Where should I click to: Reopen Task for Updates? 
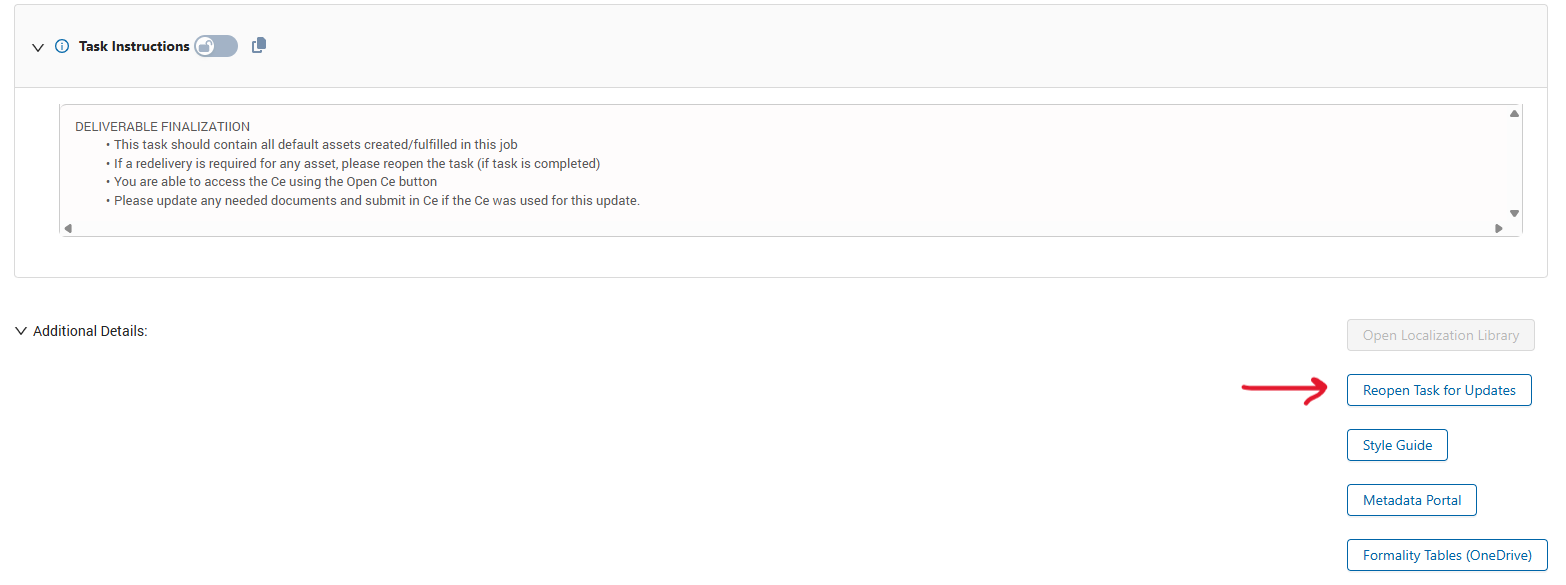[x=1439, y=390]
